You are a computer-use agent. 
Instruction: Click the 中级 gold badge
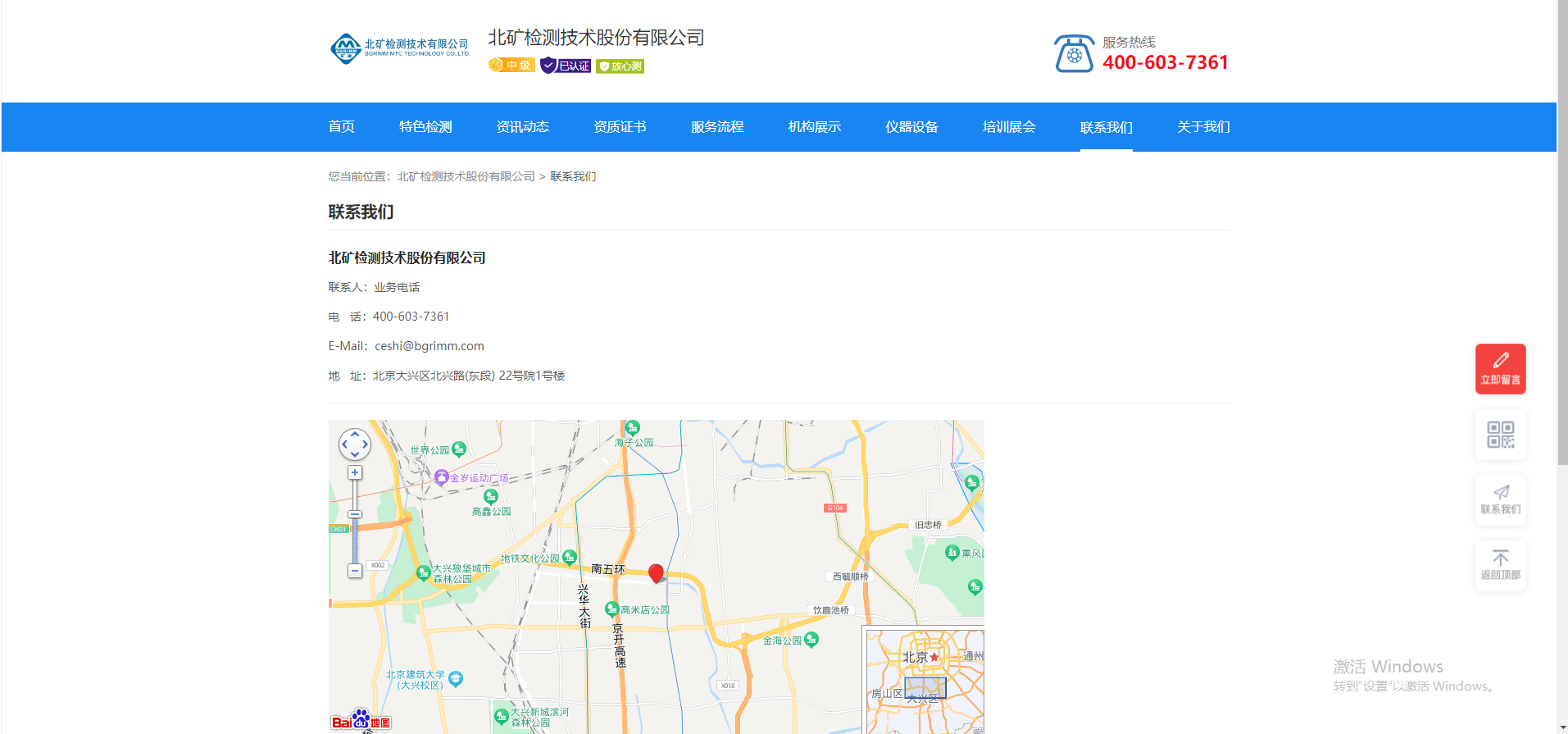(x=511, y=65)
